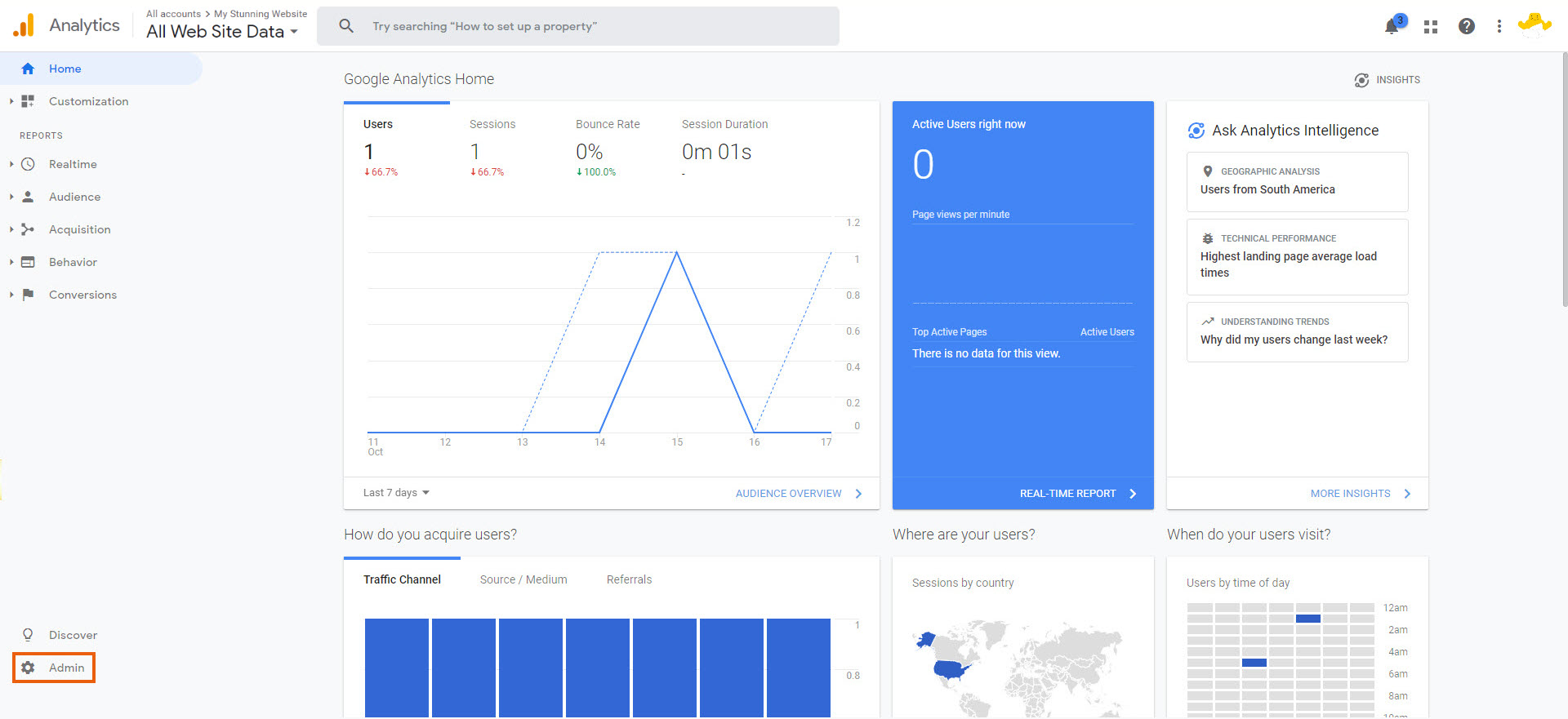Open the Audience Overview link
The image size is (1568, 719).
point(799,494)
